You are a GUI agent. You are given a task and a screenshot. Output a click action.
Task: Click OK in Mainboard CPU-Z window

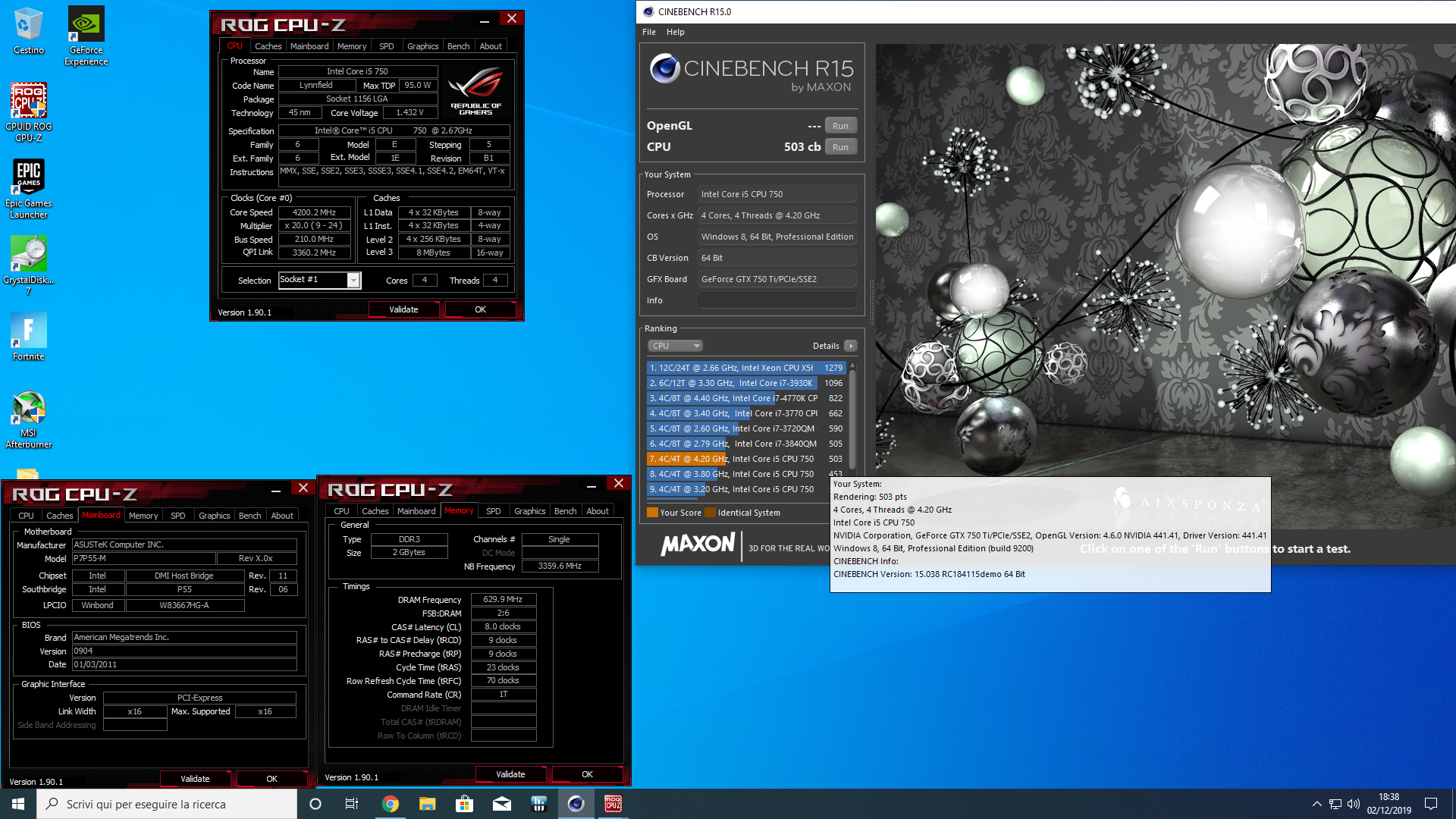coord(271,779)
